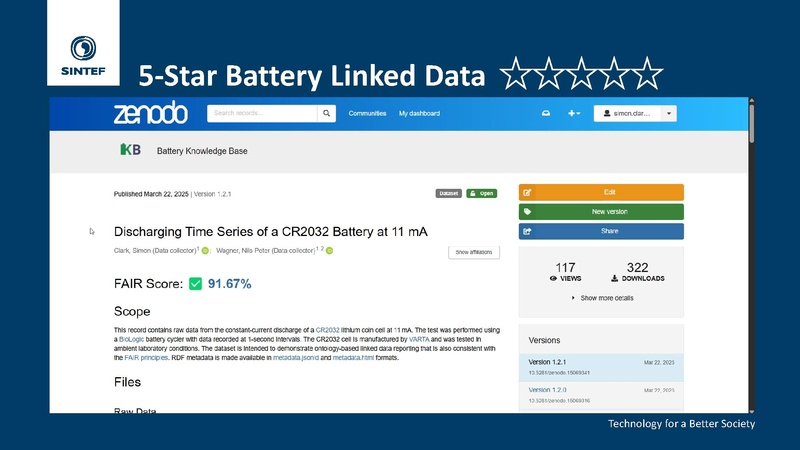Click Simon Clark's ORCID icon
The height and width of the screenshot is (450, 800).
[205, 250]
